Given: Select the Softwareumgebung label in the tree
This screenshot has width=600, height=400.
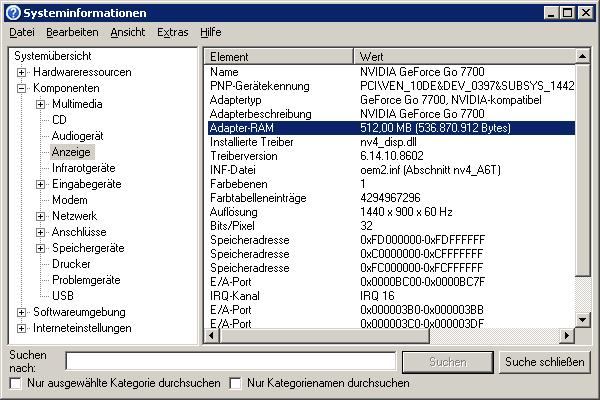Looking at the screenshot, I should [79, 312].
